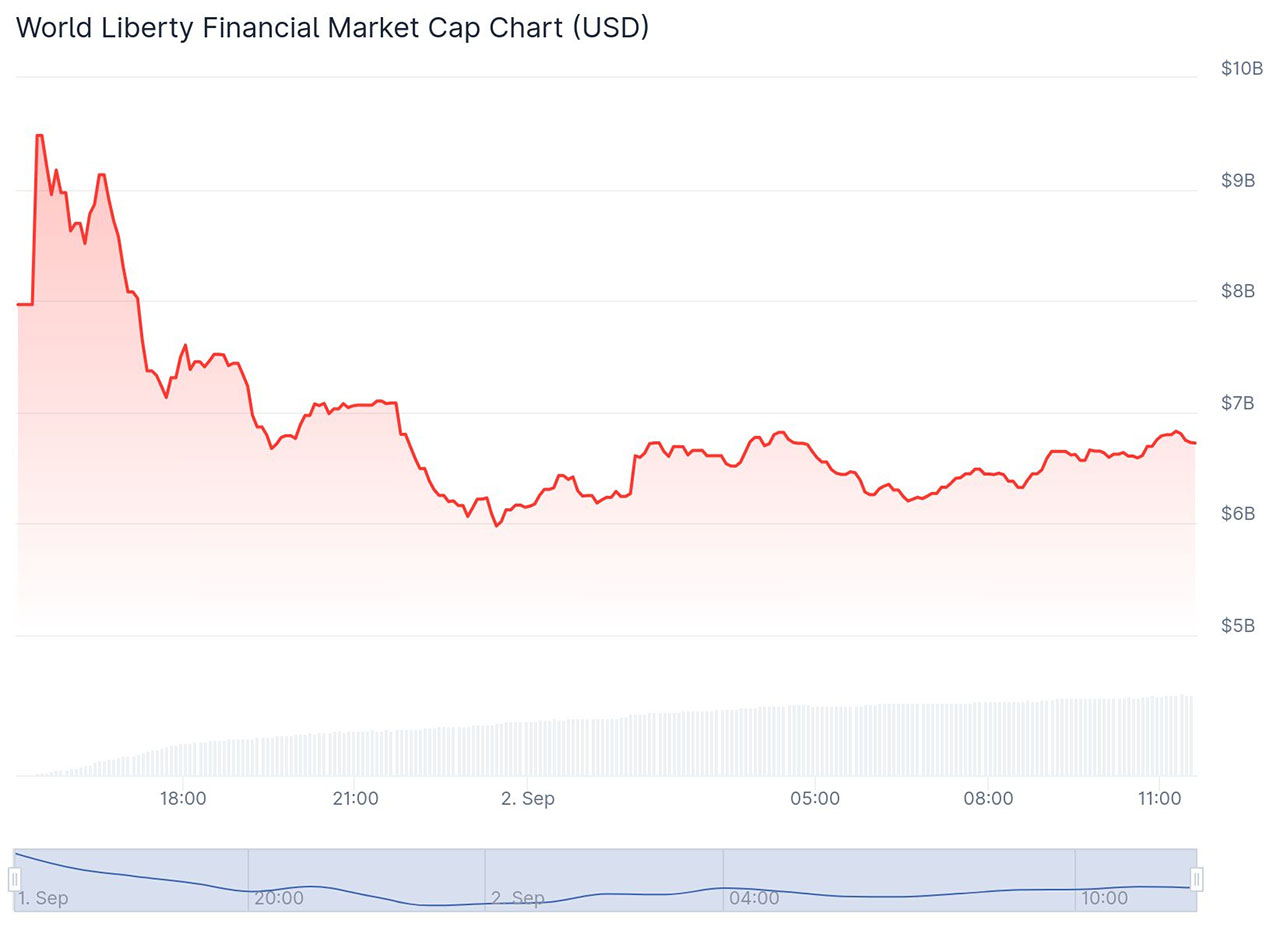Click the 04:00 marker in range navigator

click(754, 898)
